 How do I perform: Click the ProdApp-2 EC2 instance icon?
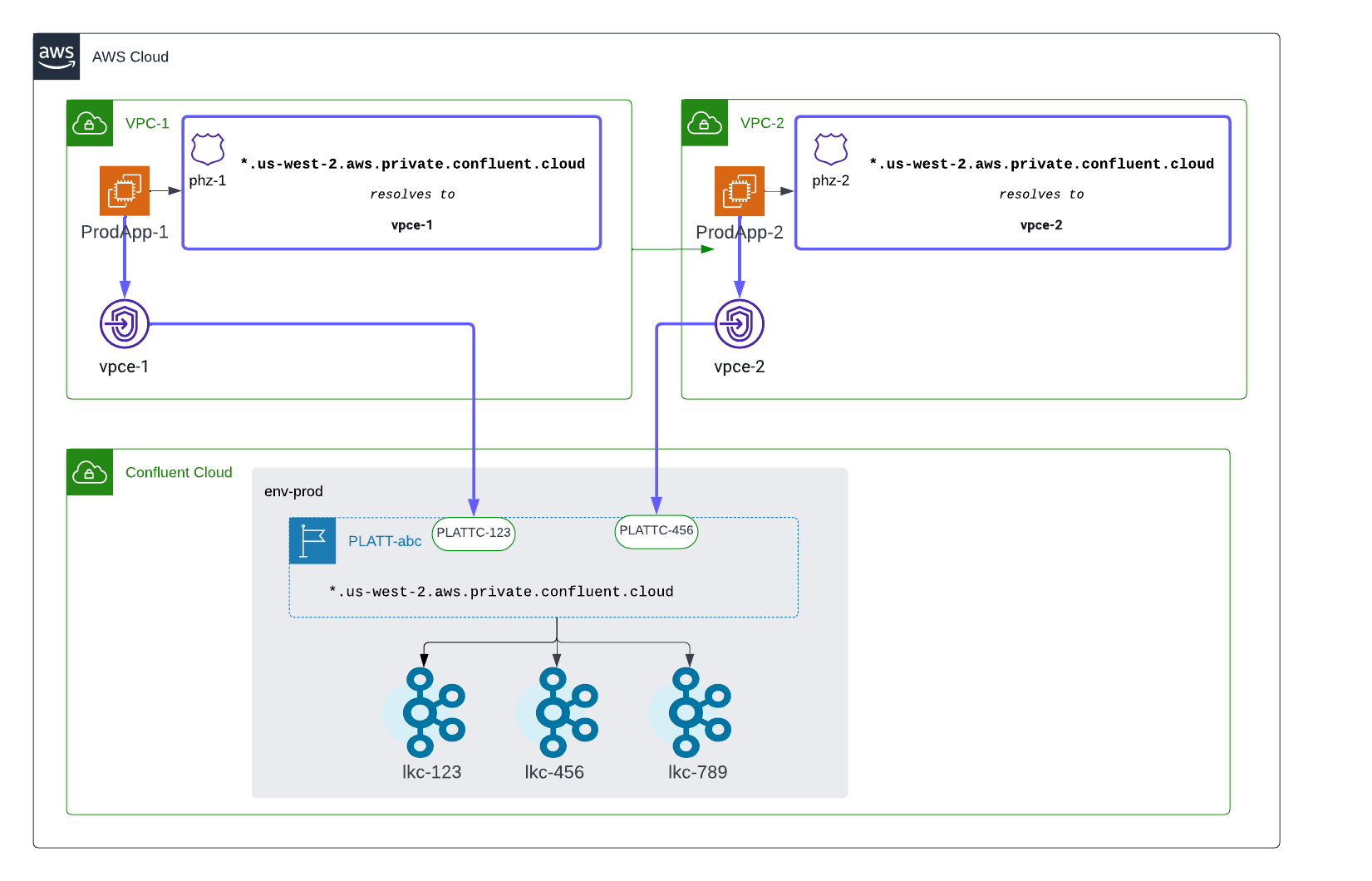click(739, 190)
